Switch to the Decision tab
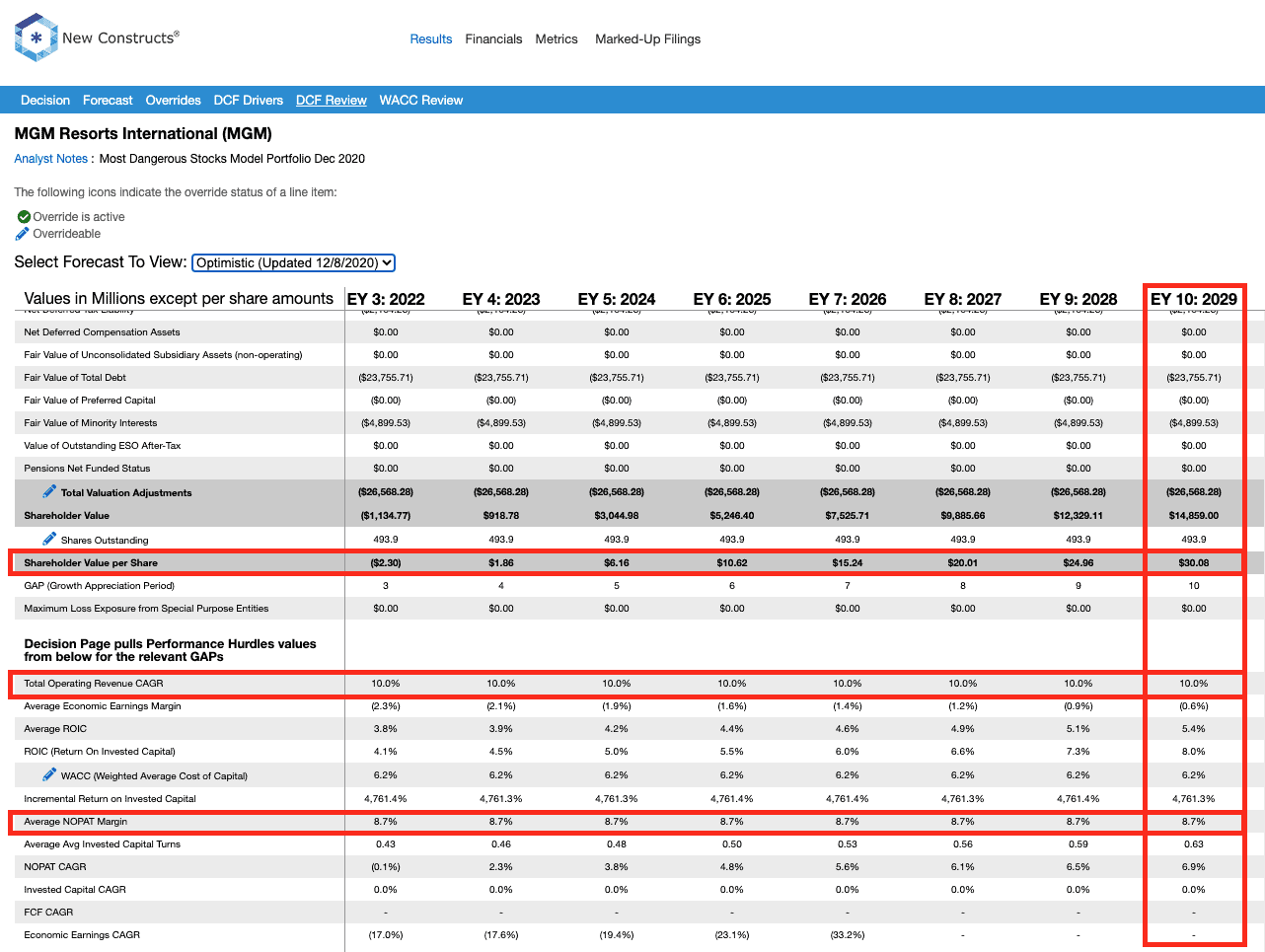This screenshot has width=1265, height=952. tap(45, 101)
